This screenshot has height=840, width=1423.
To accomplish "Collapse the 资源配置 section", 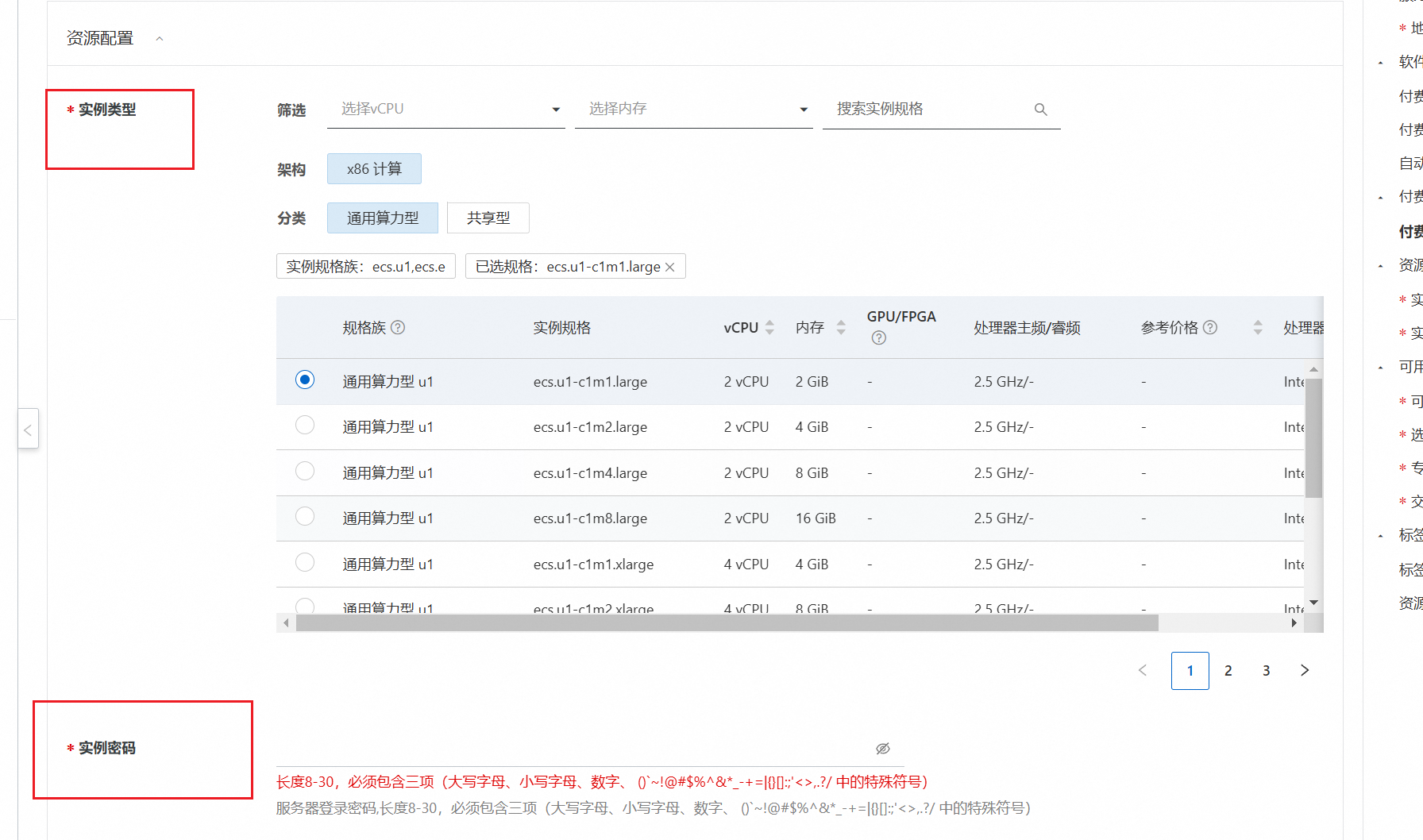I will 159,37.
